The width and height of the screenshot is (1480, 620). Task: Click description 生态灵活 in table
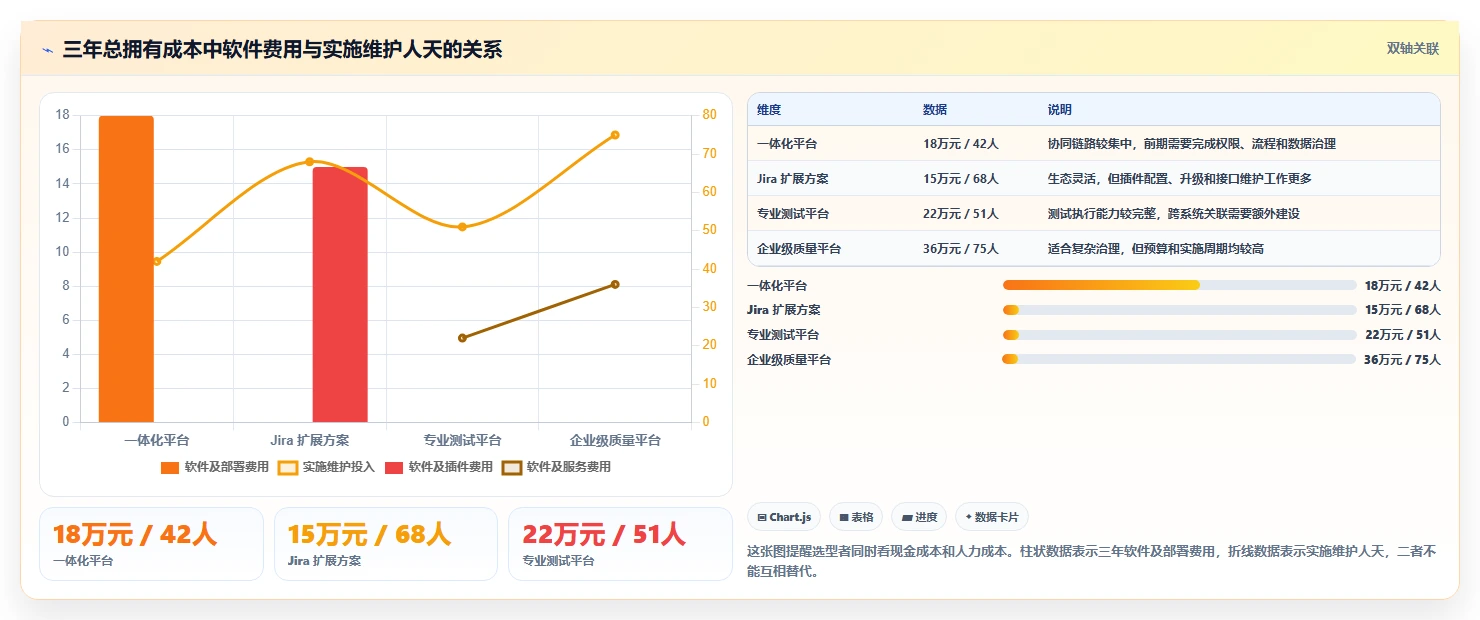point(1179,179)
